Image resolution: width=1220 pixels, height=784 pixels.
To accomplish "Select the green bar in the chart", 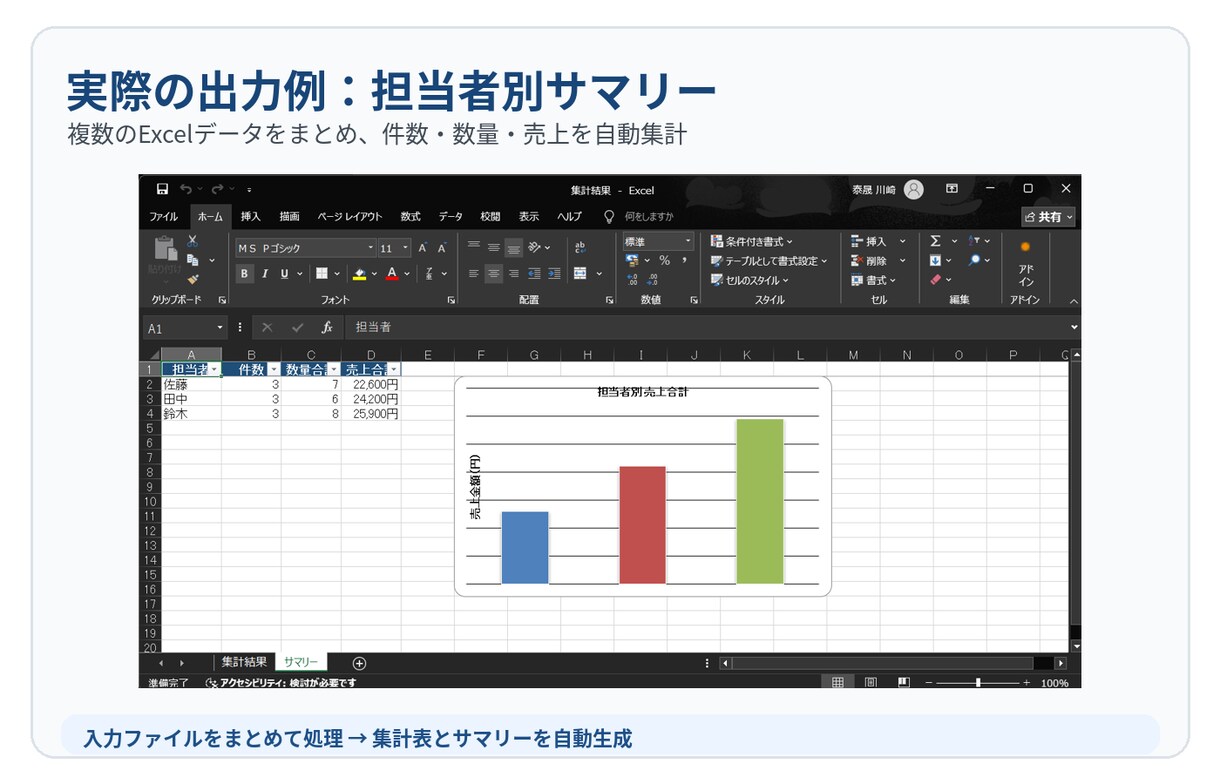I will [760, 501].
